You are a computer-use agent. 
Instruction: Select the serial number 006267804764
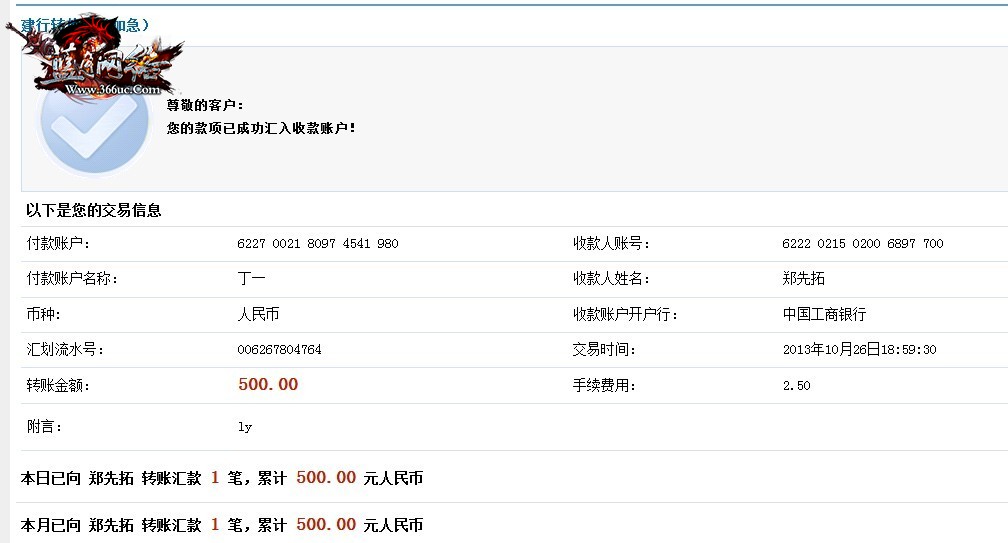tap(279, 350)
